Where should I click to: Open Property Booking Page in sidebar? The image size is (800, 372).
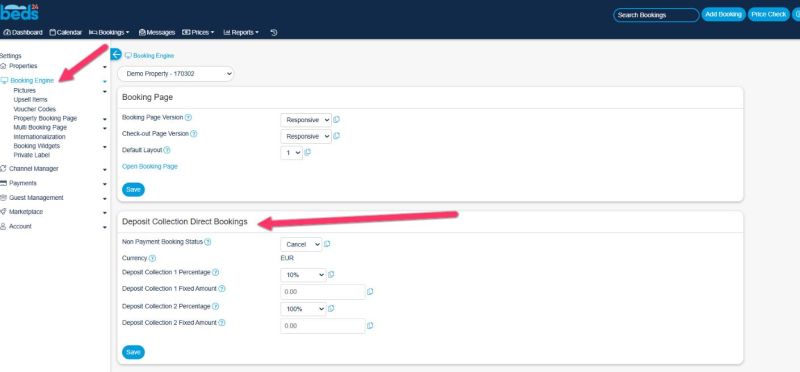45,118
